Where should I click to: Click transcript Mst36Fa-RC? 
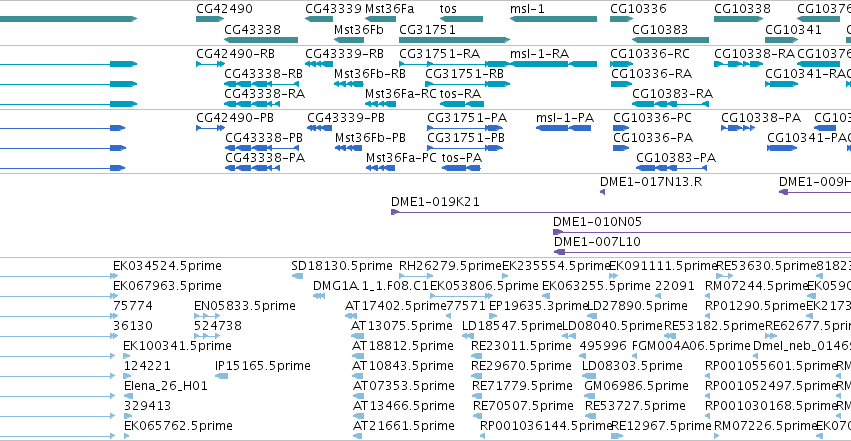[x=380, y=104]
